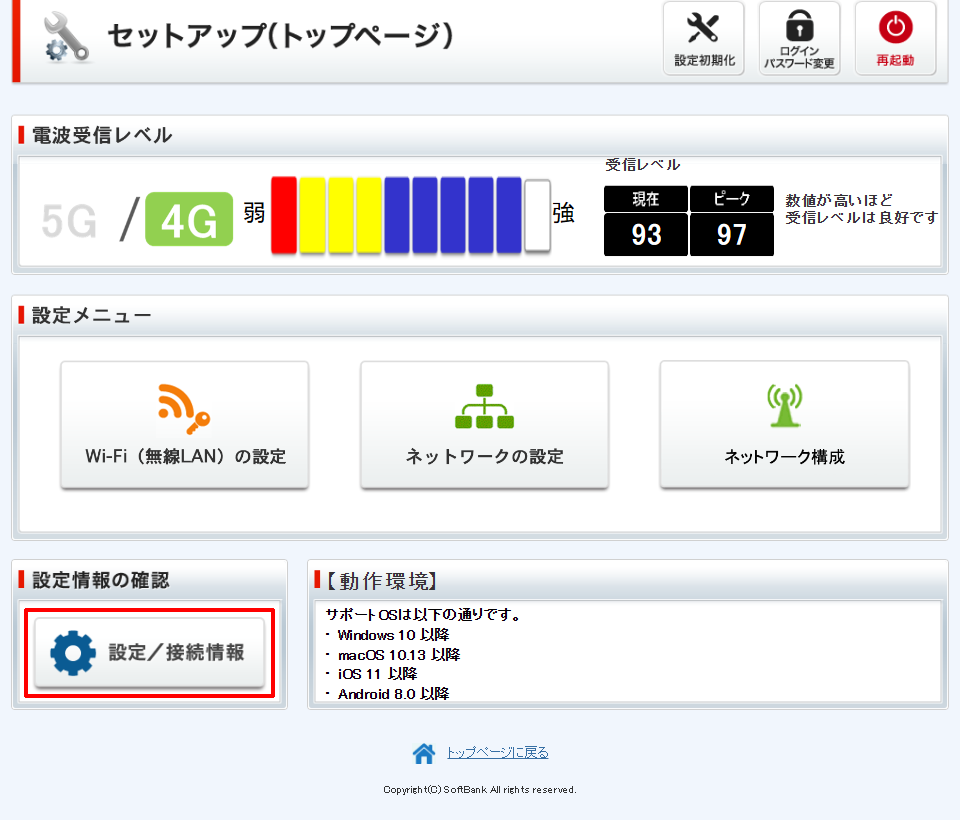The height and width of the screenshot is (820, 960).
Task: Click the 設定メニュー section header
Action: (x=92, y=316)
